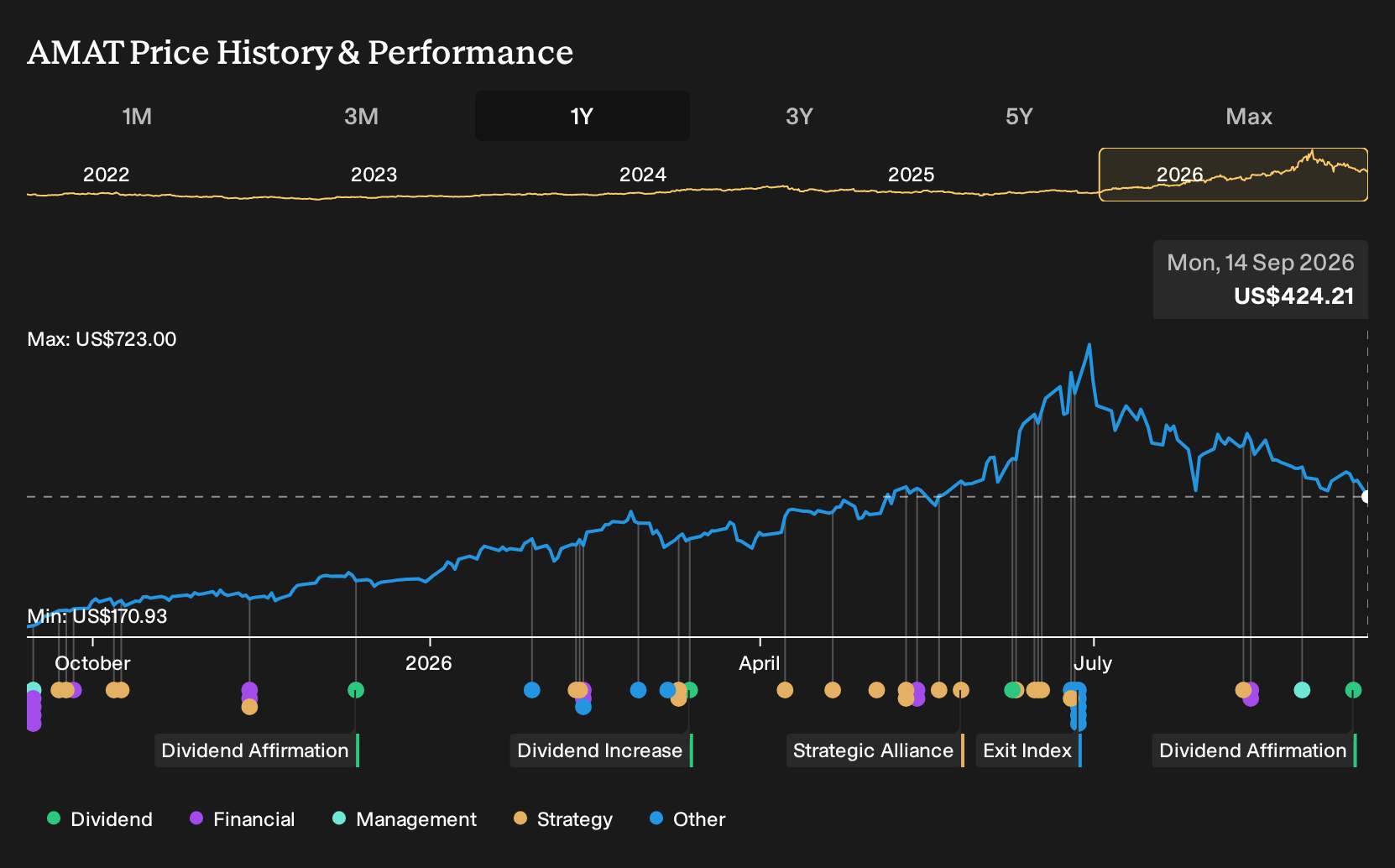Open the Strategic Alliance event label
The image size is (1395, 868).
click(x=875, y=750)
